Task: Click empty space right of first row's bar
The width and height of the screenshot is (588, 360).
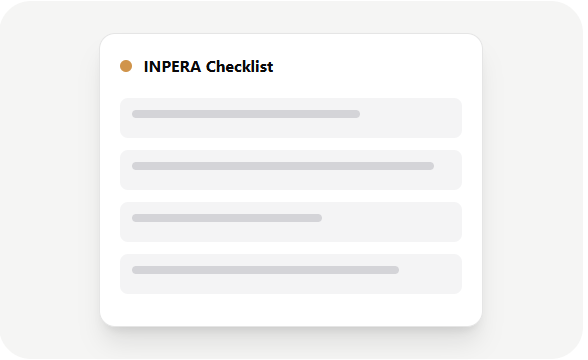Action: pyautogui.click(x=411, y=118)
